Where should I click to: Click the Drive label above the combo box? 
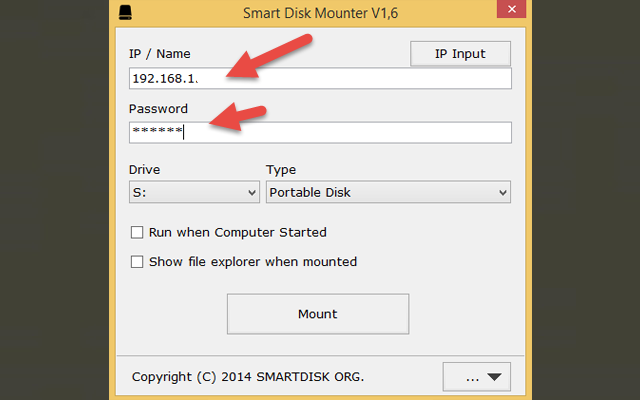(144, 170)
